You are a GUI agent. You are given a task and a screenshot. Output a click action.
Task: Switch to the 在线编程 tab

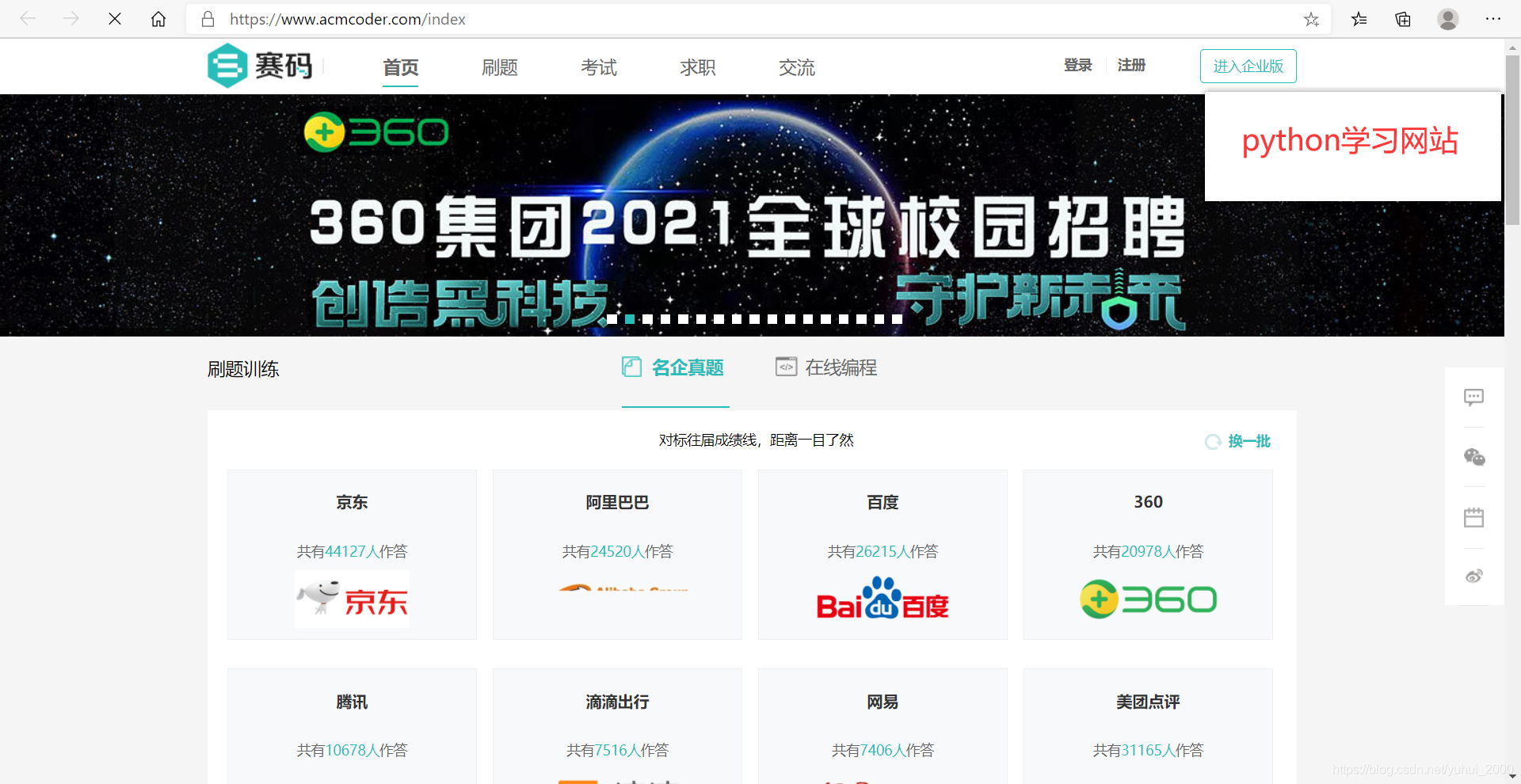[x=826, y=367]
